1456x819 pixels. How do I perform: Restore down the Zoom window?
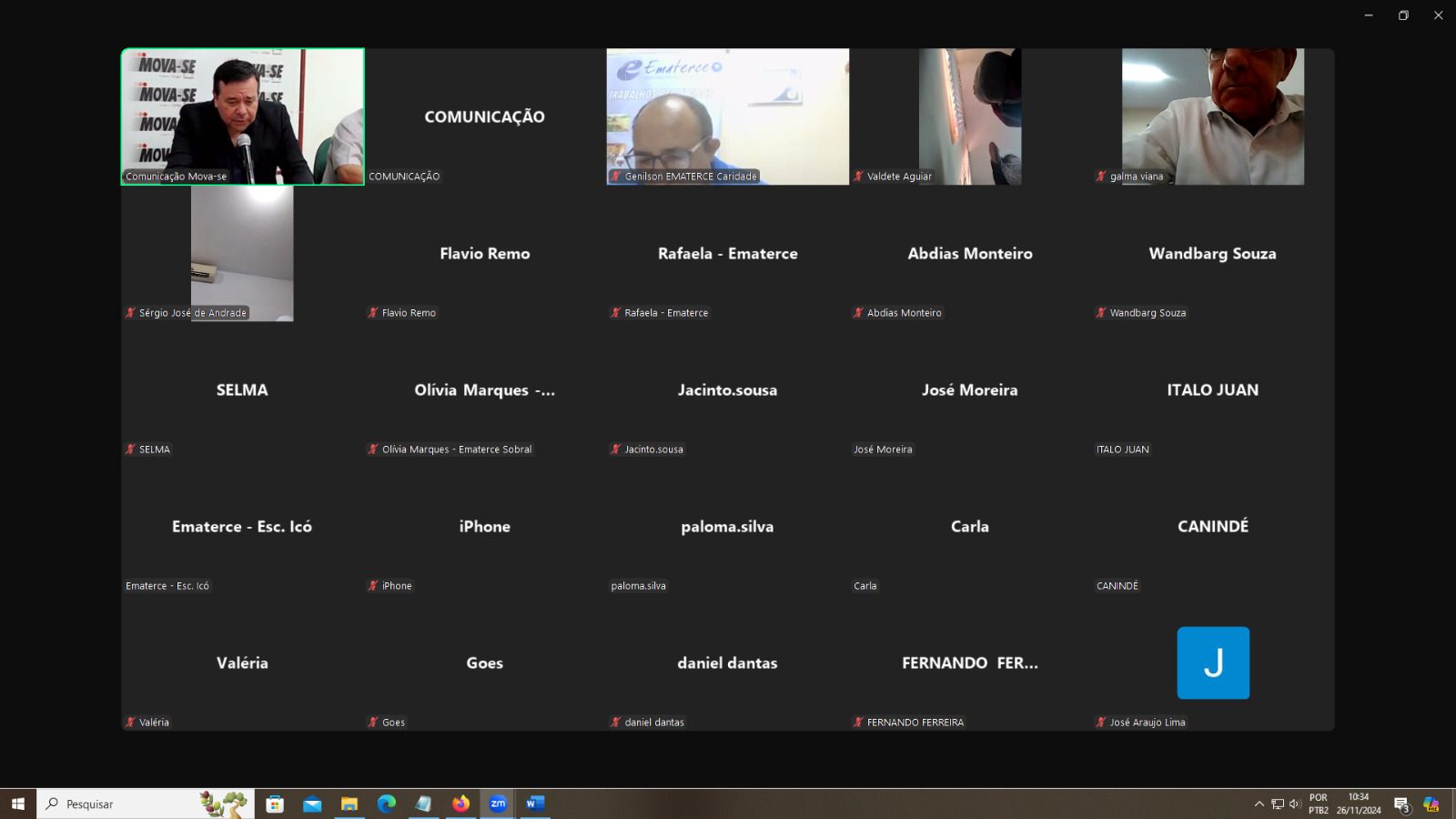tap(1403, 15)
